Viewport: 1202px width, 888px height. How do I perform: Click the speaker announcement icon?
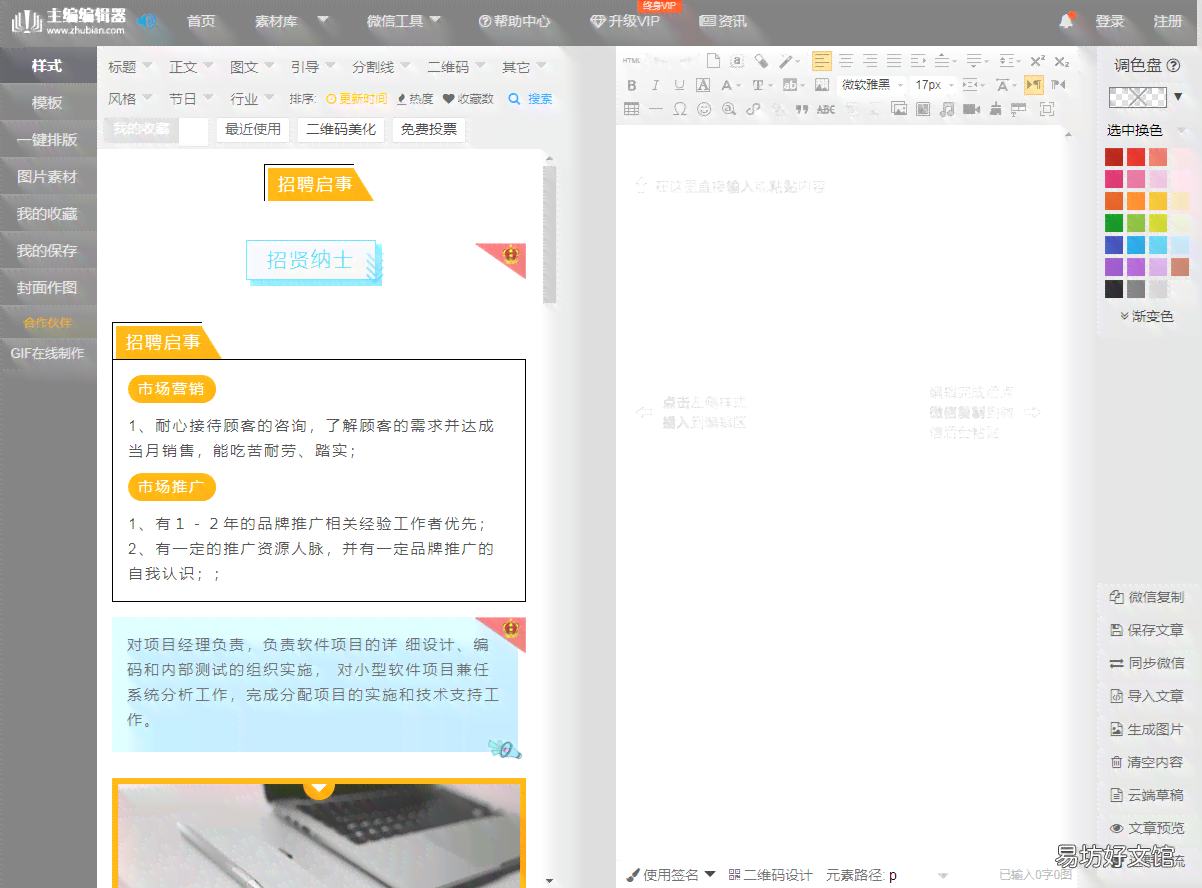pos(148,20)
